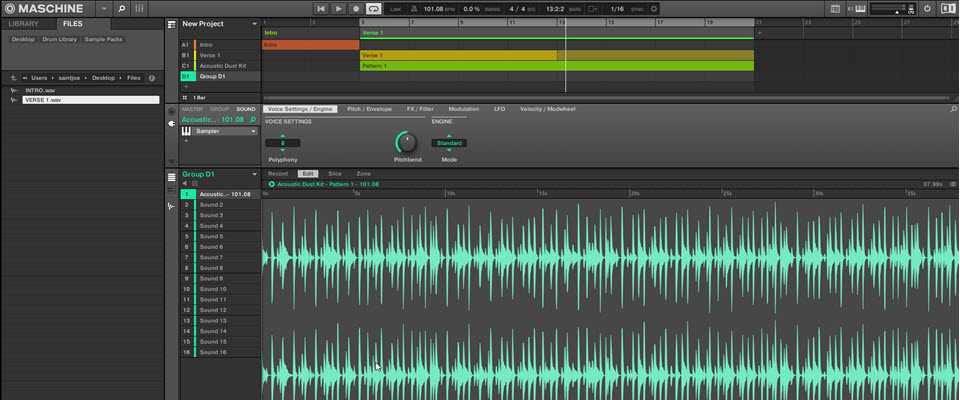Select the INTRO.wav file
Image resolution: width=960 pixels, height=400 pixels.
tap(40, 91)
